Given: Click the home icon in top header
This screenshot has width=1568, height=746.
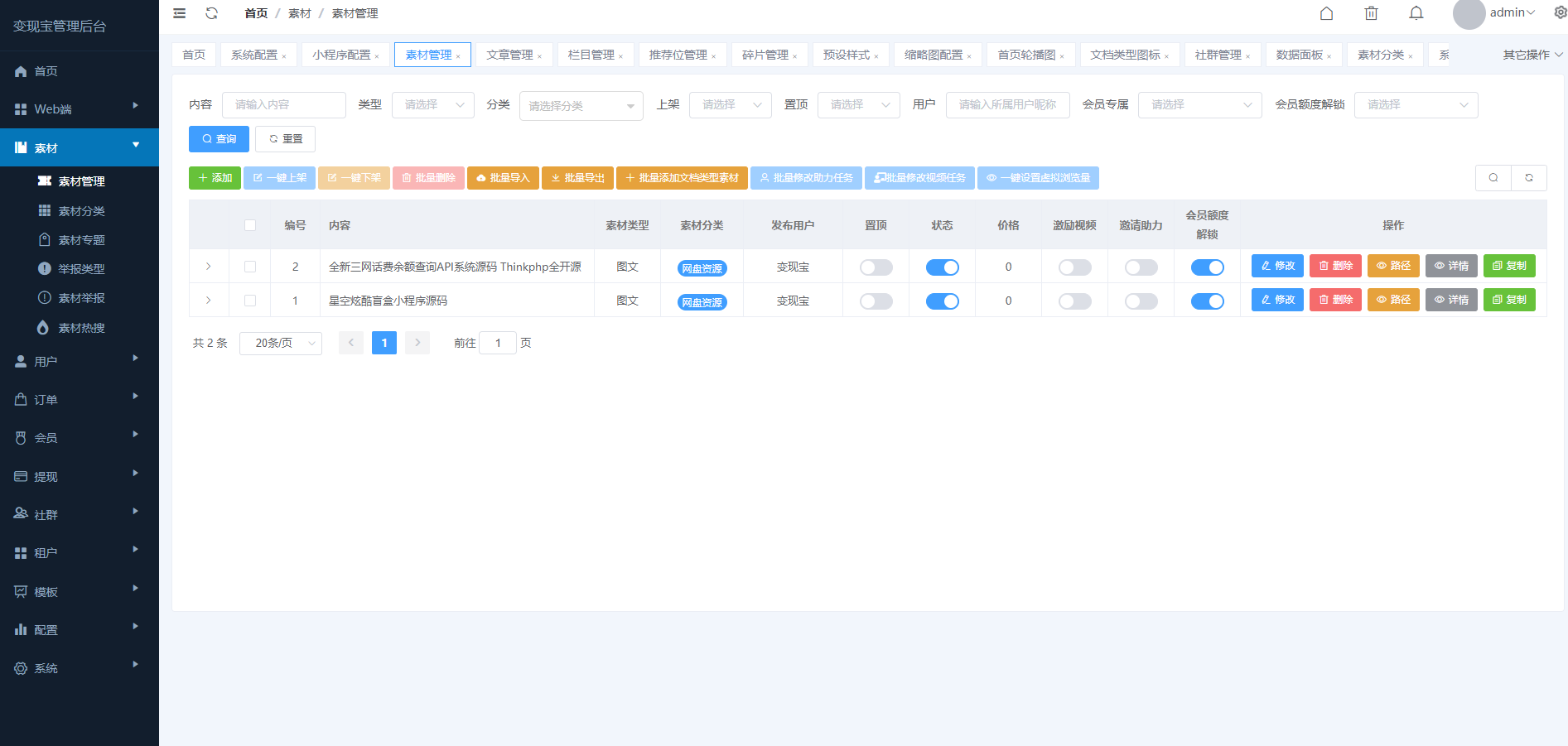Looking at the screenshot, I should point(1326,13).
